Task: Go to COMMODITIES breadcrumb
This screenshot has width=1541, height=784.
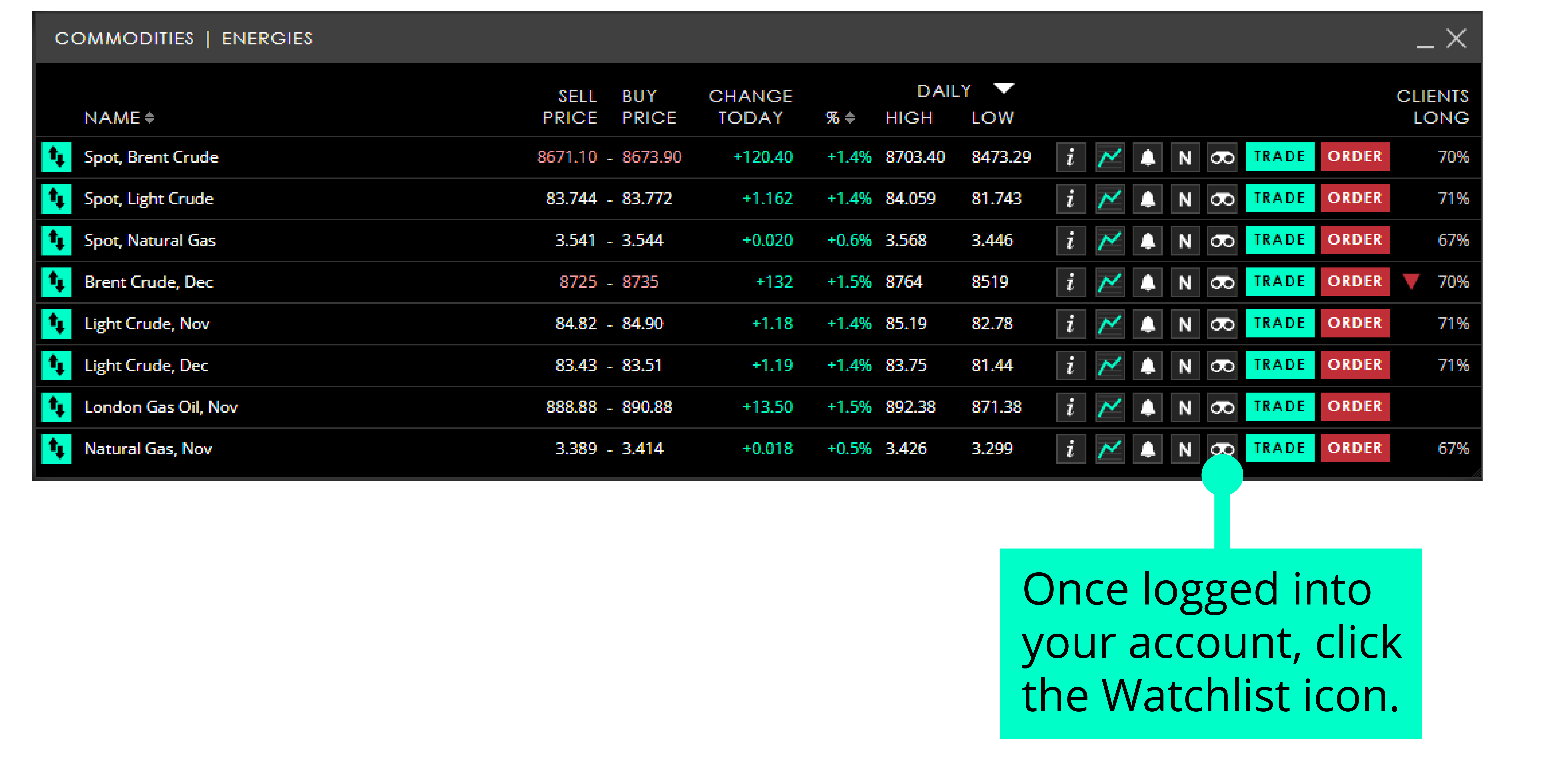Action: pos(124,38)
